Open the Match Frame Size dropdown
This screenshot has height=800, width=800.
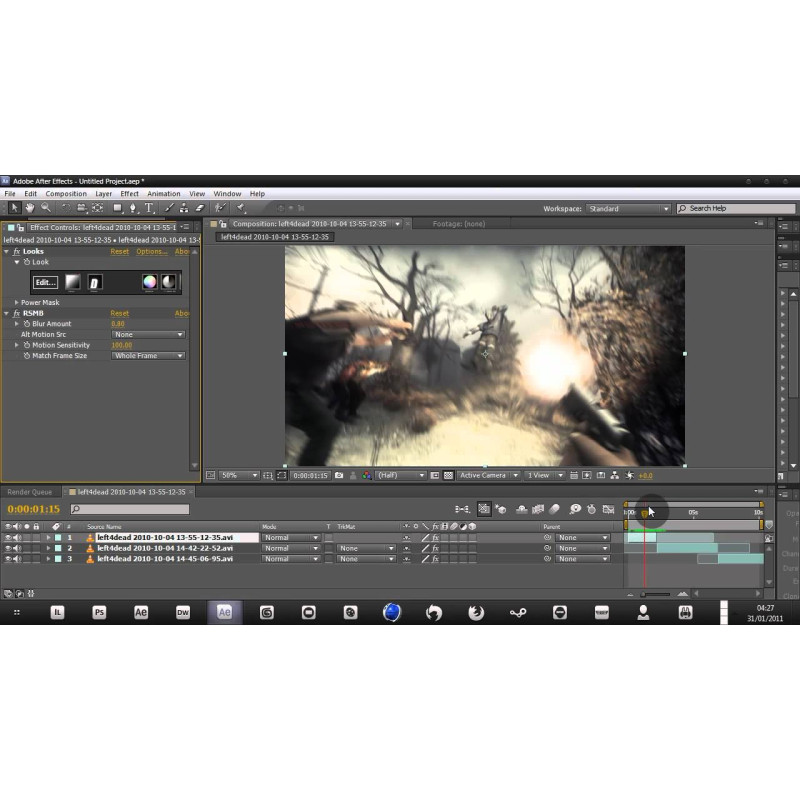tap(148, 356)
